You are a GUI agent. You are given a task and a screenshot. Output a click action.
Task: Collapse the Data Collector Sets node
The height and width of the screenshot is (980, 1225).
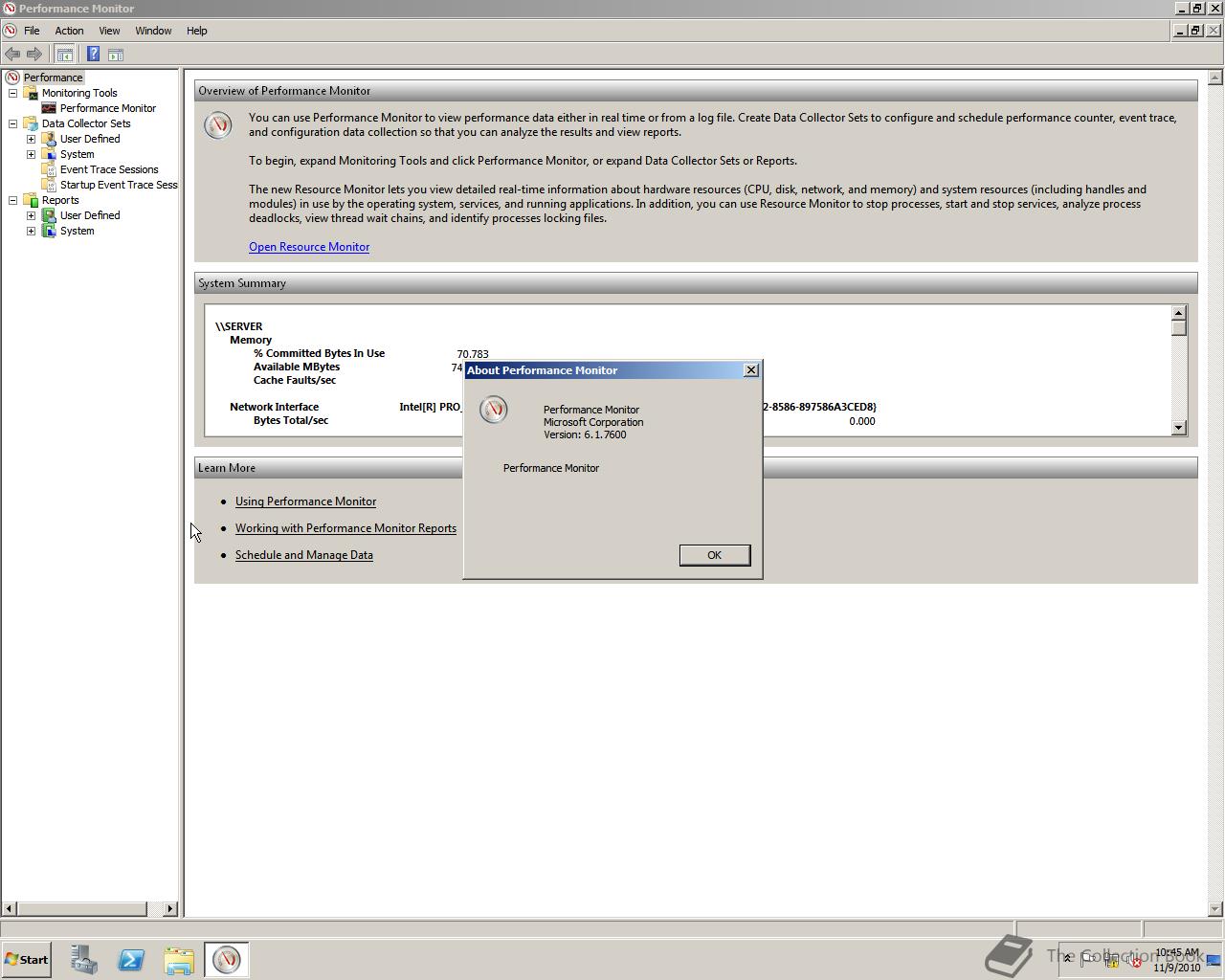[12, 123]
